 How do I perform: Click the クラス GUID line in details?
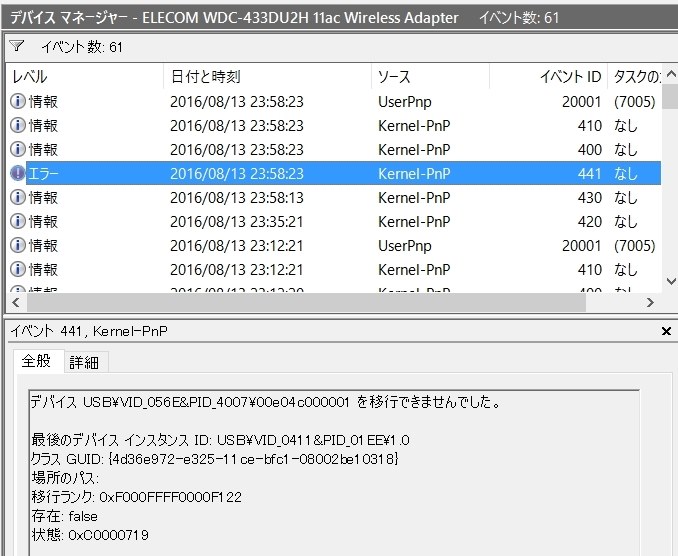[214, 458]
